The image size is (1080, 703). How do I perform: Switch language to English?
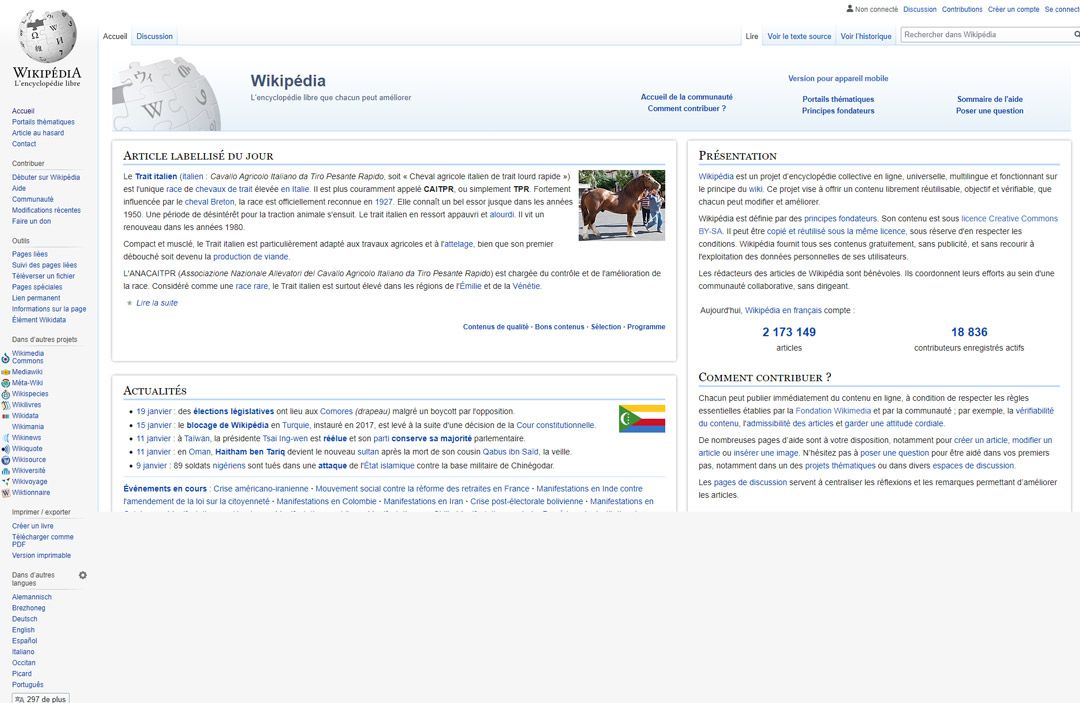pyautogui.click(x=23, y=630)
